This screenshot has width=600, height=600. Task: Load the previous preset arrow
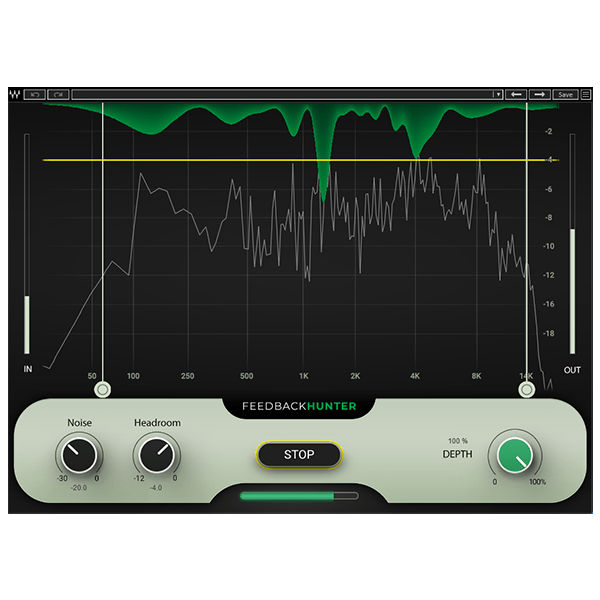(516, 94)
